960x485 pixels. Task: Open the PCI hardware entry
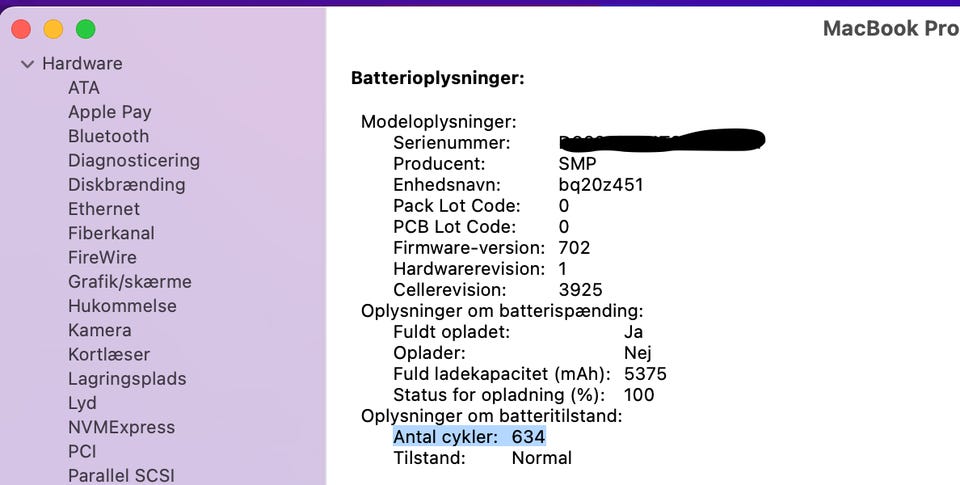coord(82,451)
